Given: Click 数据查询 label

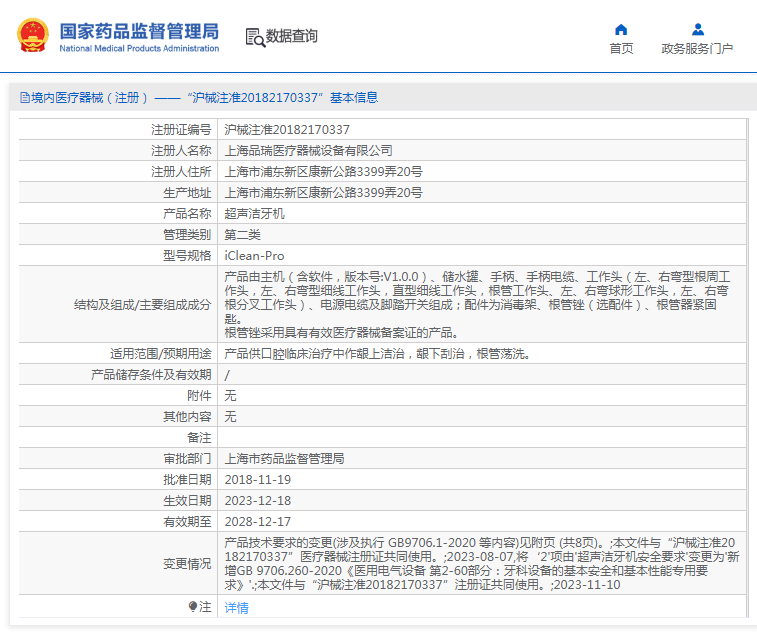Looking at the screenshot, I should click(x=292, y=36).
